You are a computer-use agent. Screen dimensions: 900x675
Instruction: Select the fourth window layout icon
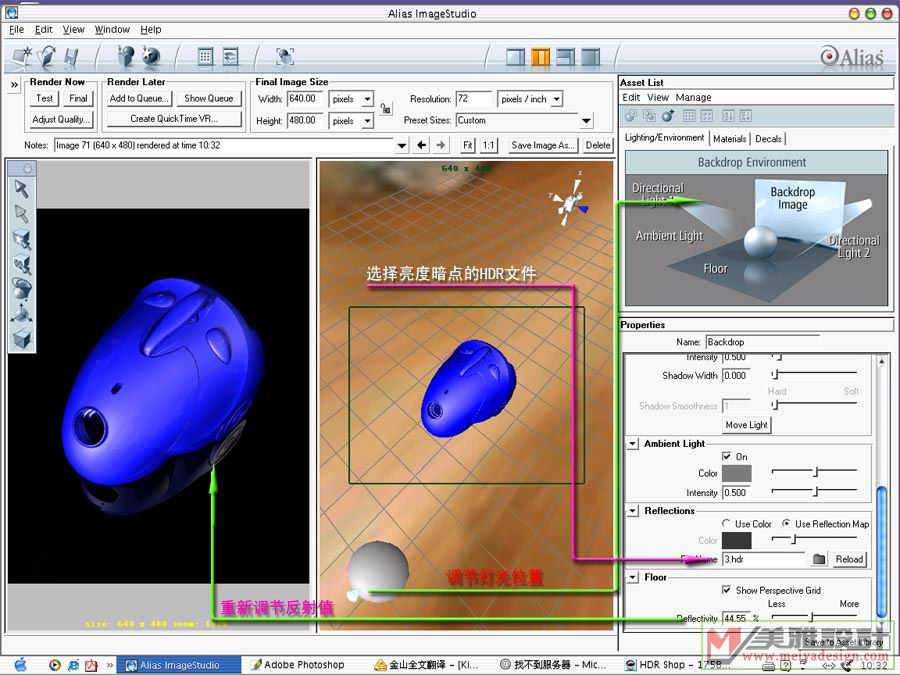[x=590, y=57]
